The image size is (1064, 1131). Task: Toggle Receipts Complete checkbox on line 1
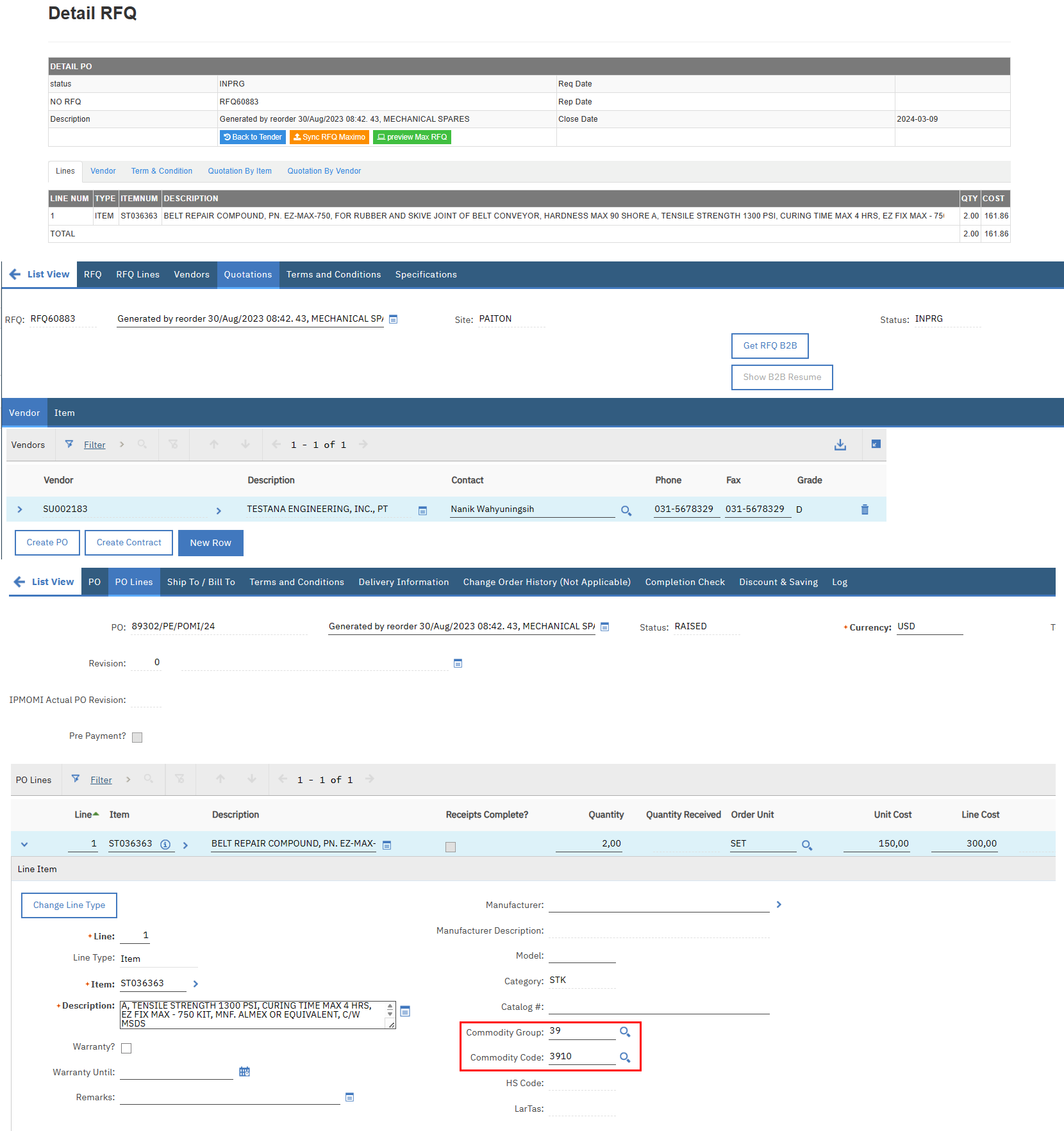(x=451, y=847)
